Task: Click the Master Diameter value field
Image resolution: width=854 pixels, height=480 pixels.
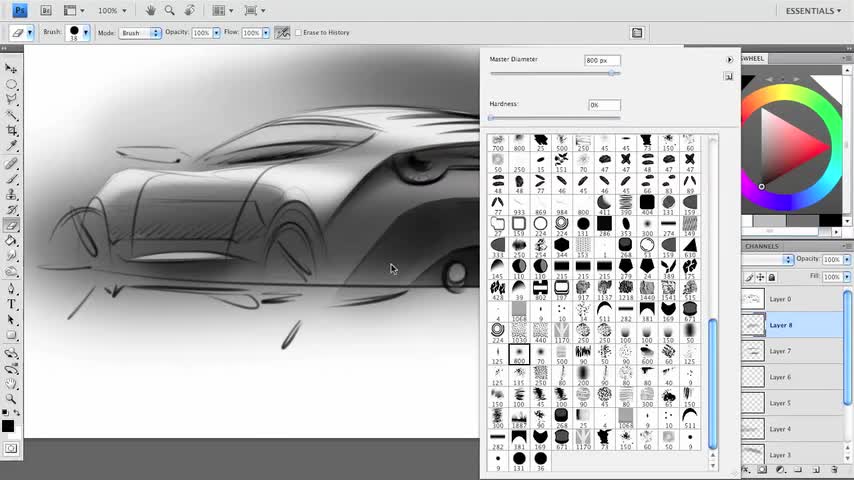Action: [x=602, y=60]
